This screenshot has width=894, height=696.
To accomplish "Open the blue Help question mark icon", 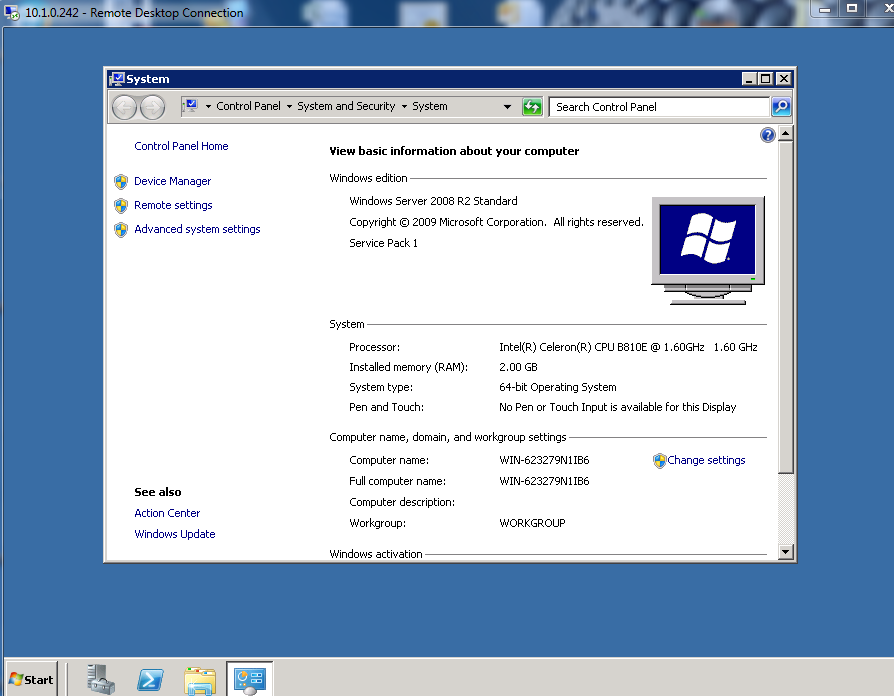I will coord(767,135).
